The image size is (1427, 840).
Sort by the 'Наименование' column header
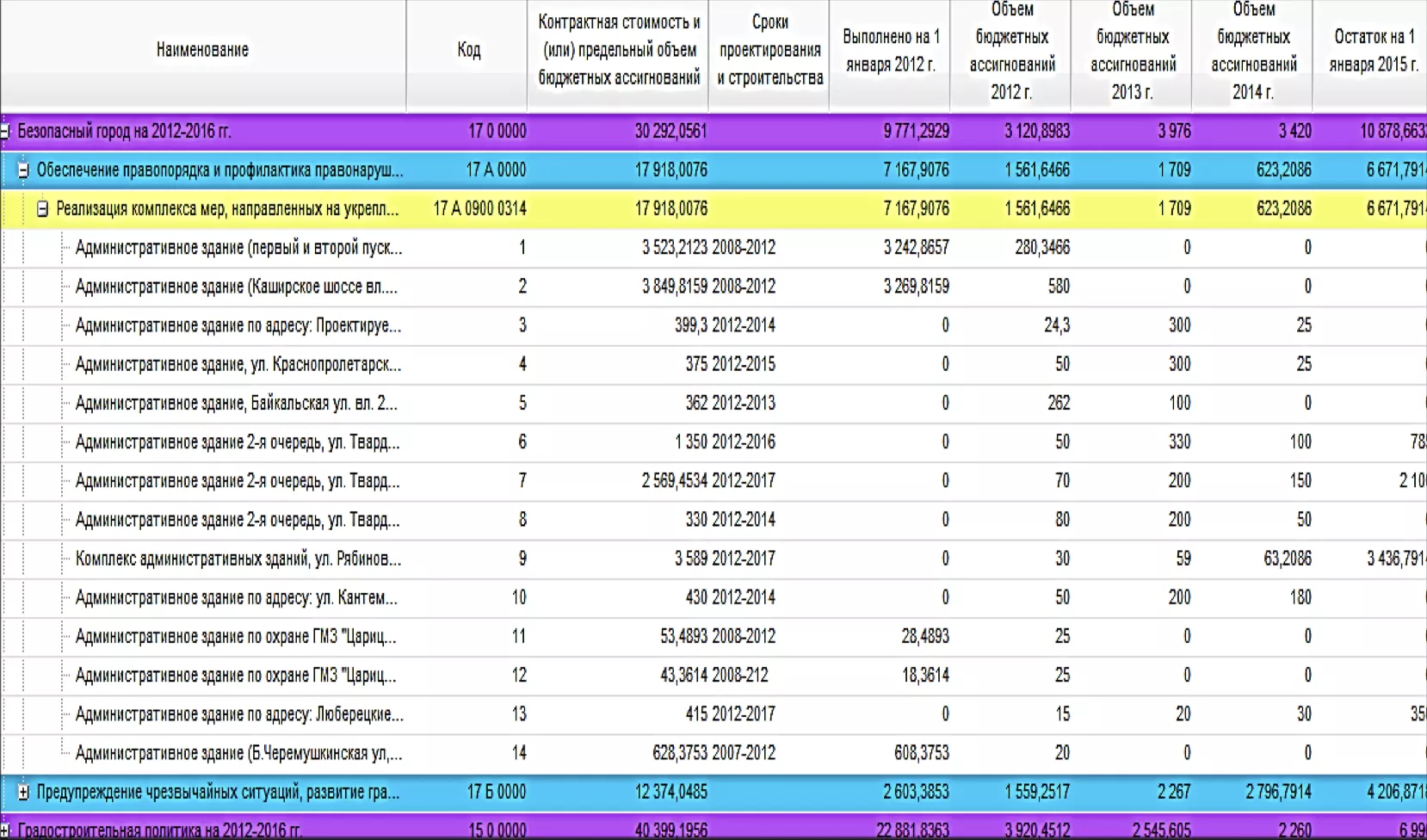tap(202, 50)
